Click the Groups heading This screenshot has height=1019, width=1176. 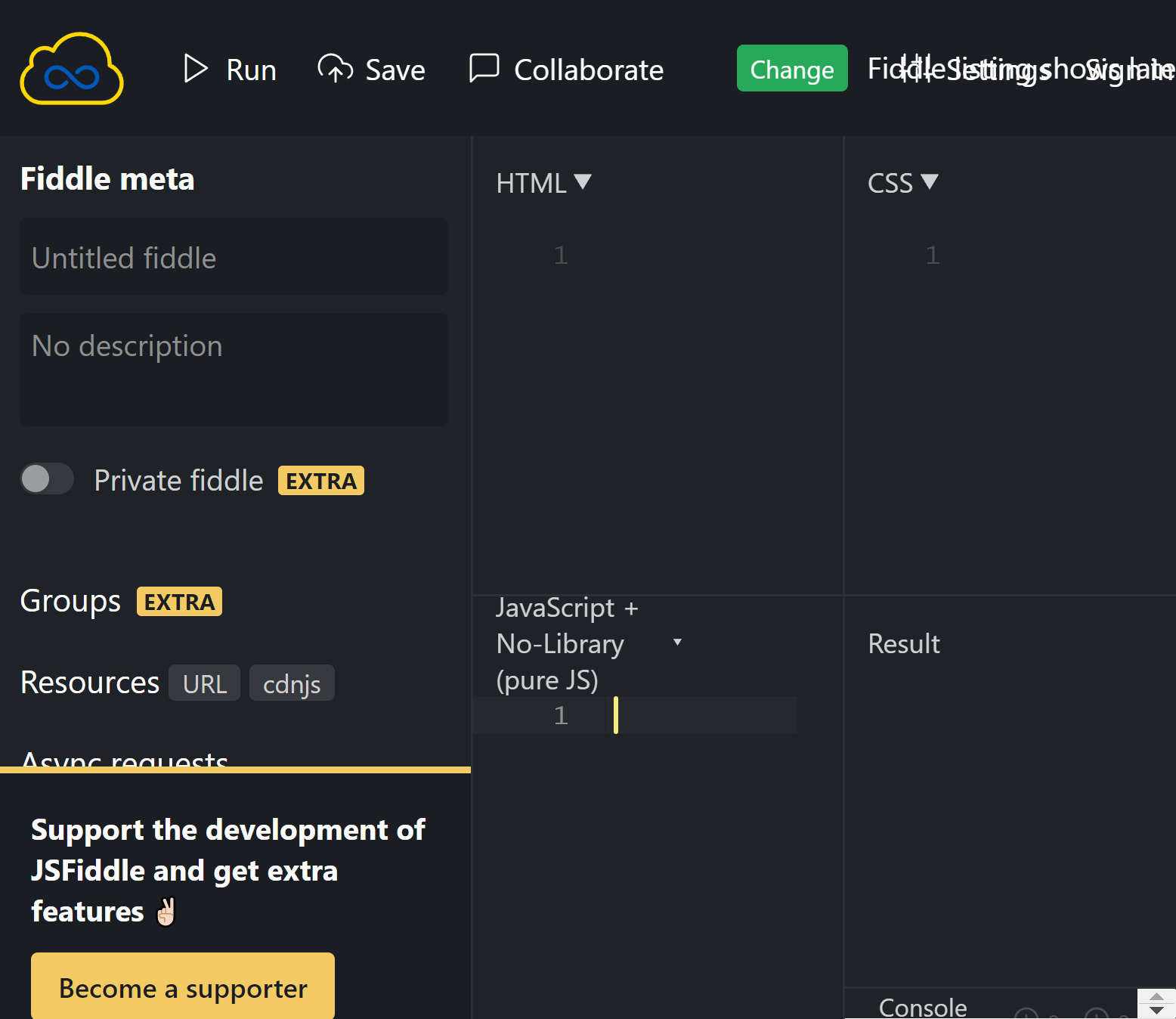point(70,601)
